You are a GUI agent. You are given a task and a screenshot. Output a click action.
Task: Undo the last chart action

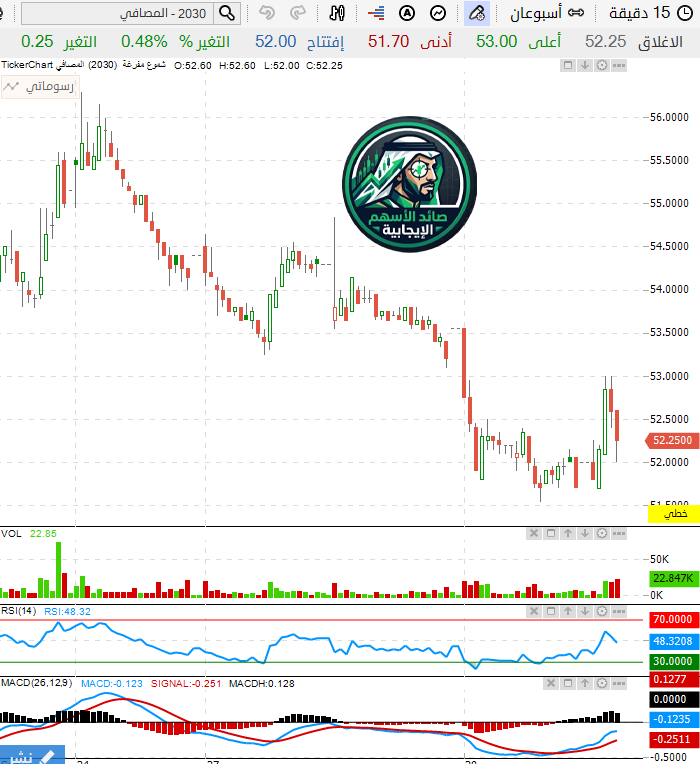click(x=267, y=13)
